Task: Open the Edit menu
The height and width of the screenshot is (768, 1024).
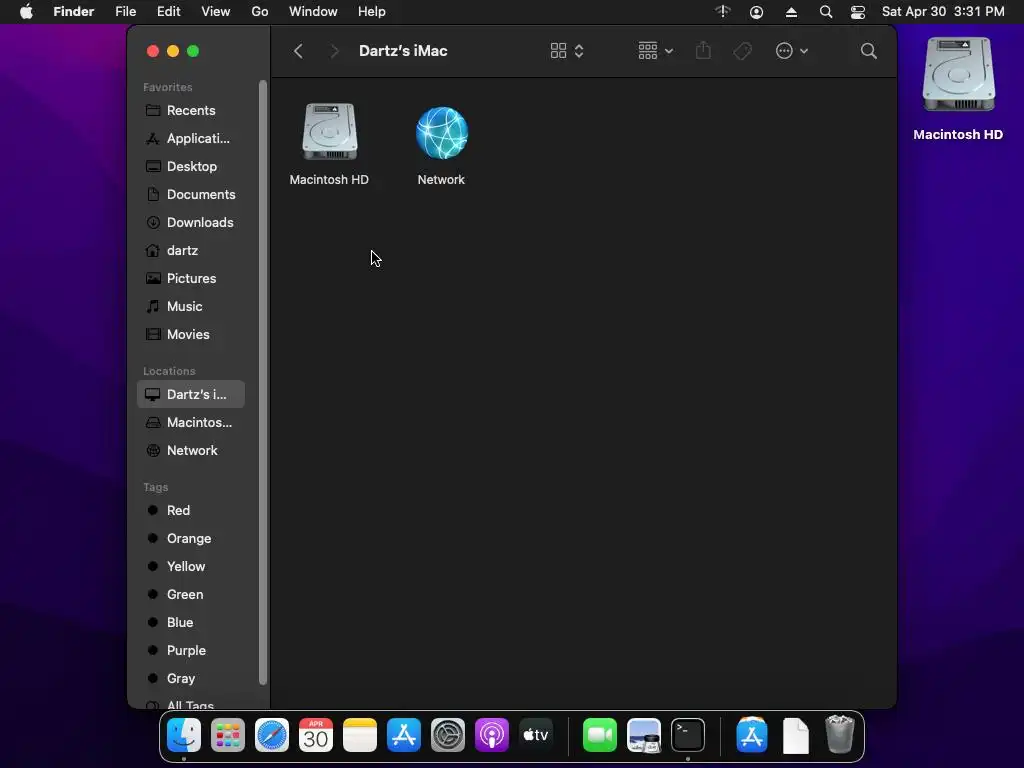Action: point(168,12)
